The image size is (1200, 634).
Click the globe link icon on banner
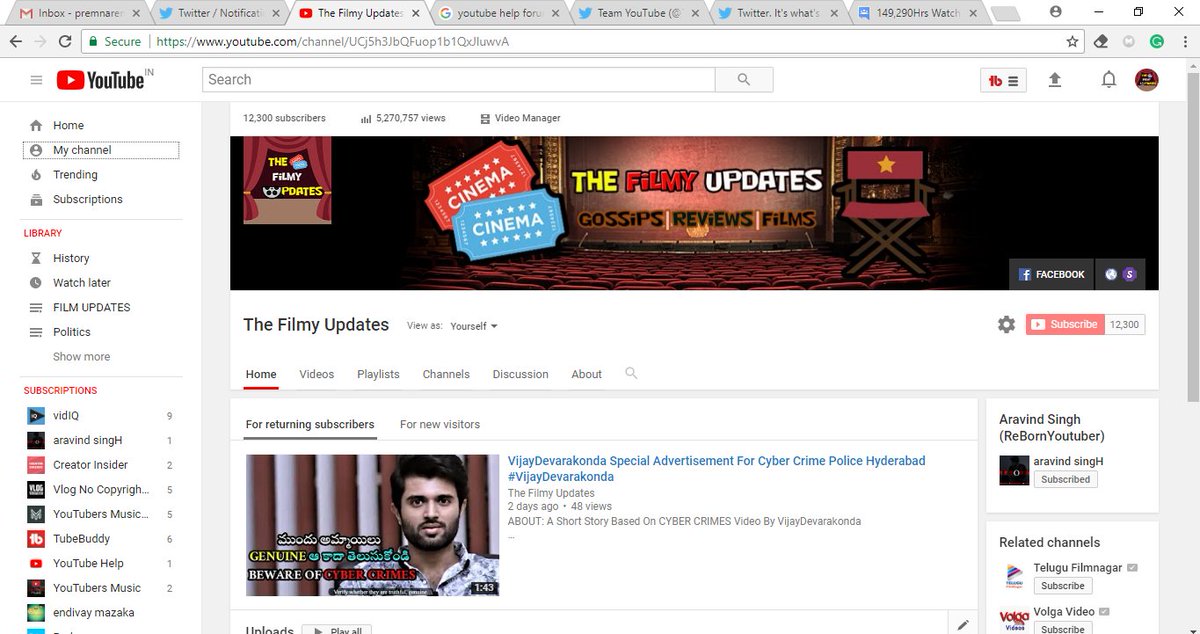1111,274
